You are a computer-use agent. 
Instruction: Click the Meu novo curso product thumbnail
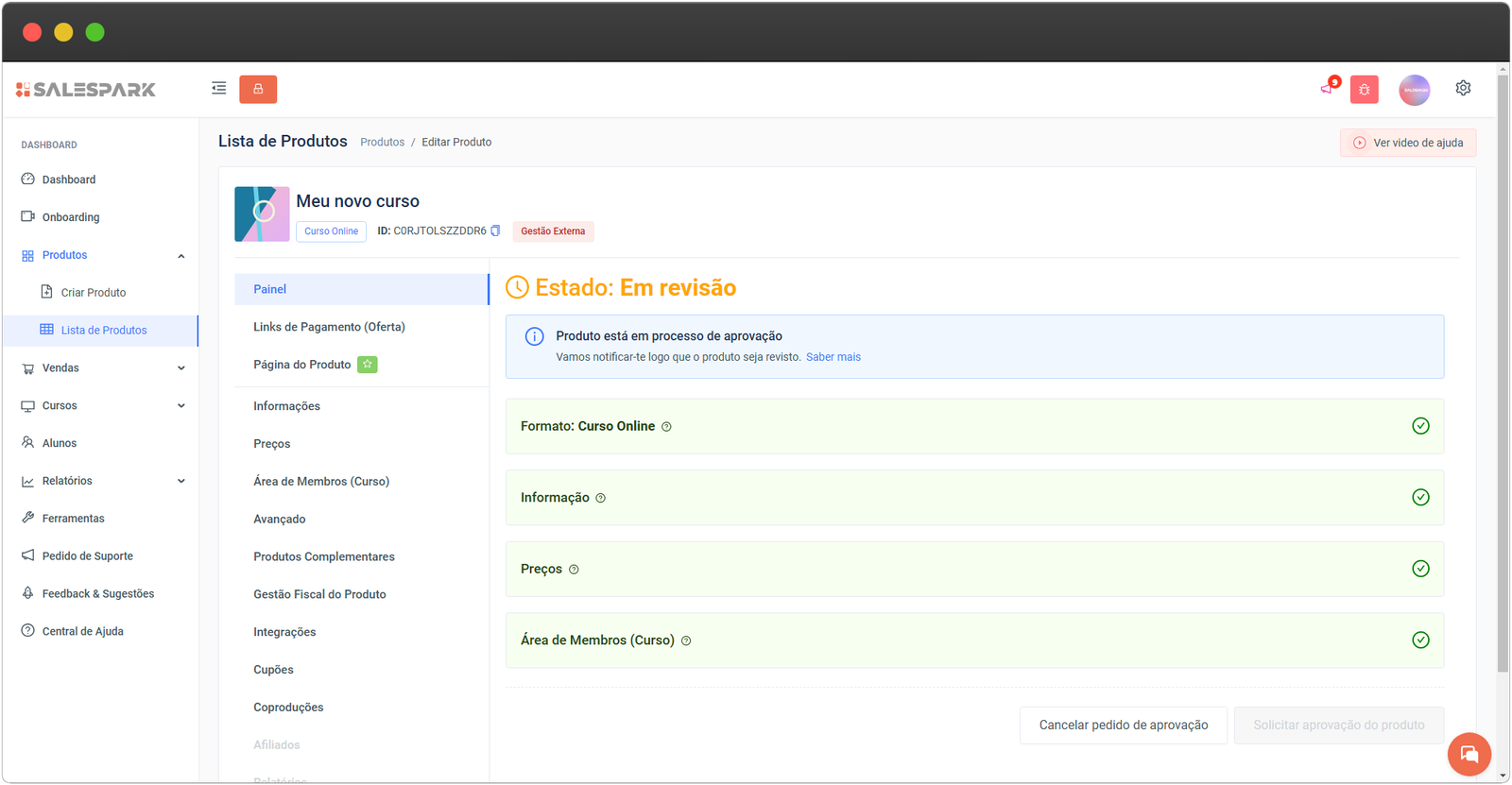(x=262, y=214)
